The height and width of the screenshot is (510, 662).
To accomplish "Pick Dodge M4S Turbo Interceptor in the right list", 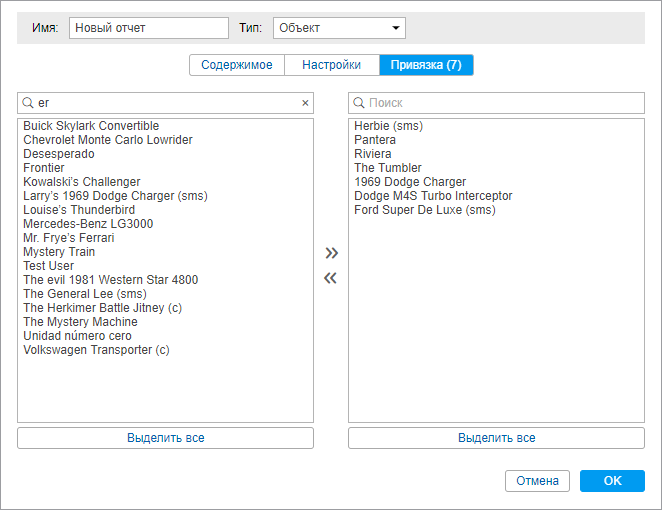I will [433, 196].
